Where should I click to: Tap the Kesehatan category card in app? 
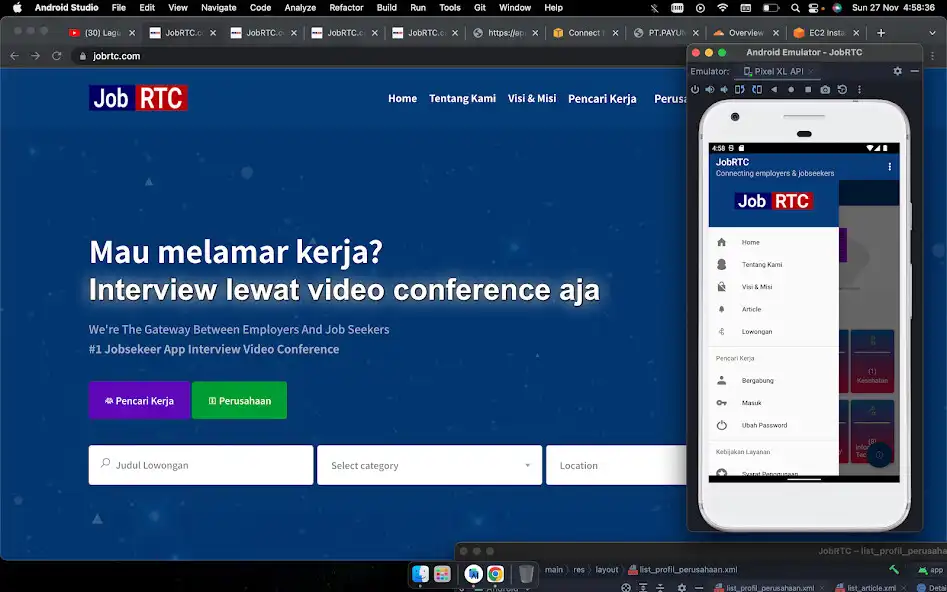pyautogui.click(x=872, y=361)
